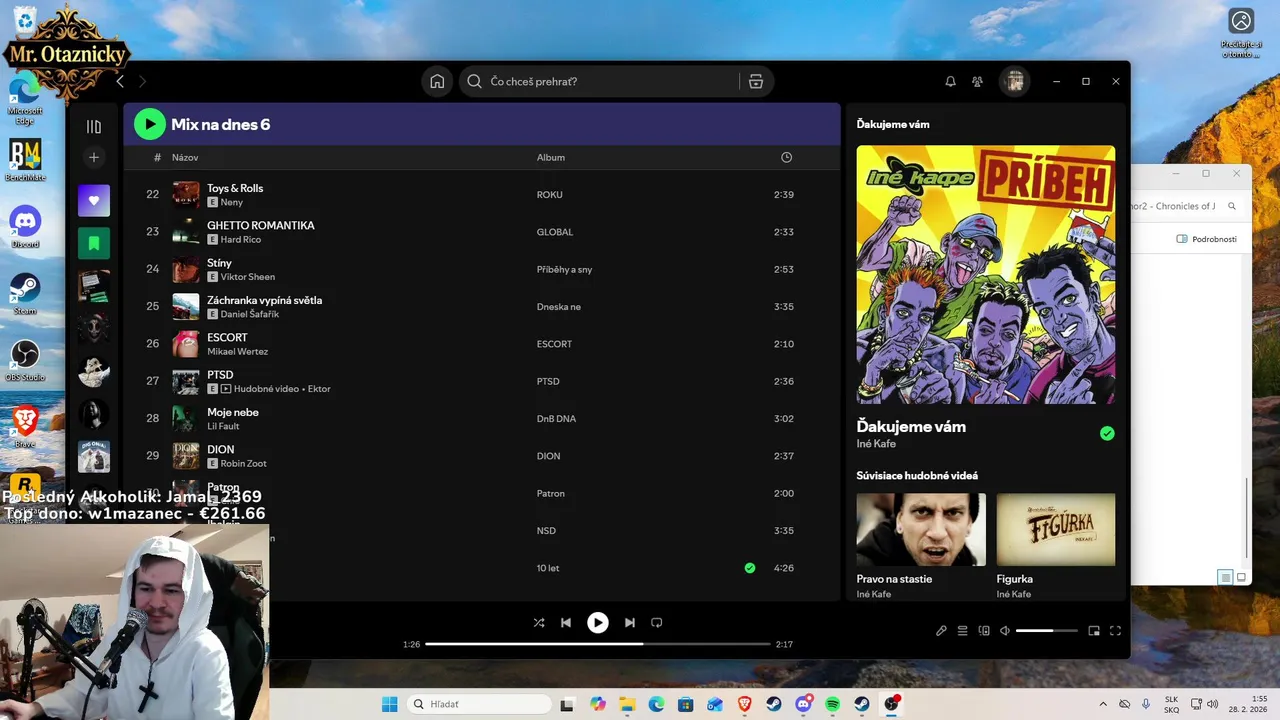Open Spotify from the taskbar

click(833, 704)
